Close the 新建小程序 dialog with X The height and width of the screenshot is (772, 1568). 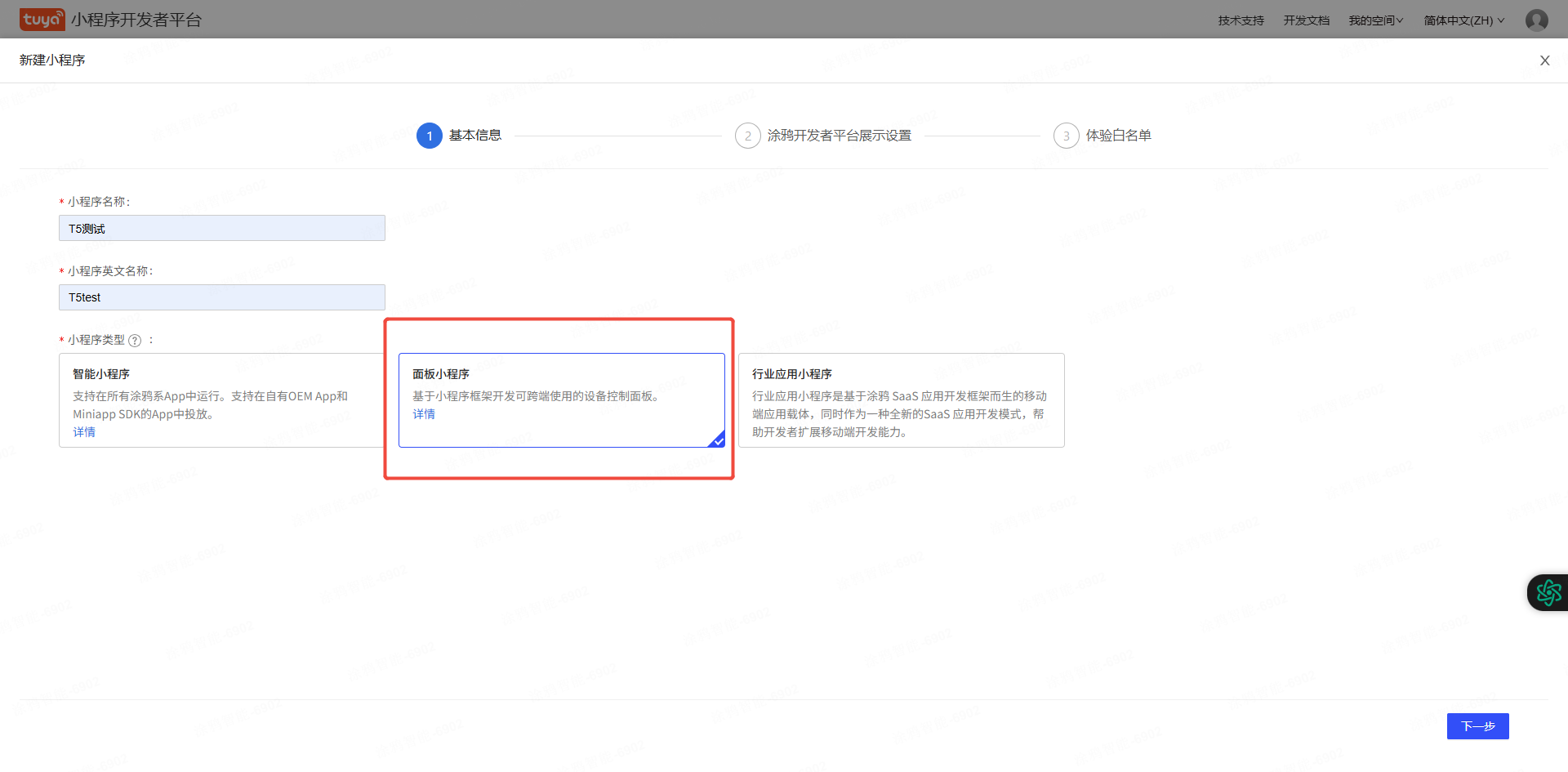1544,60
